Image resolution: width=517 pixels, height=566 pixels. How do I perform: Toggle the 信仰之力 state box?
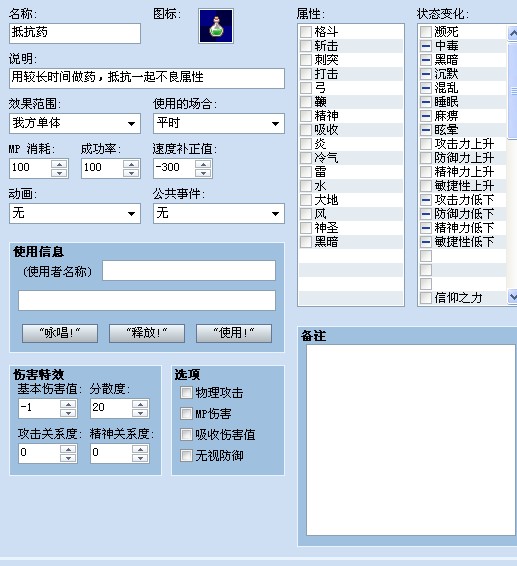(x=426, y=298)
